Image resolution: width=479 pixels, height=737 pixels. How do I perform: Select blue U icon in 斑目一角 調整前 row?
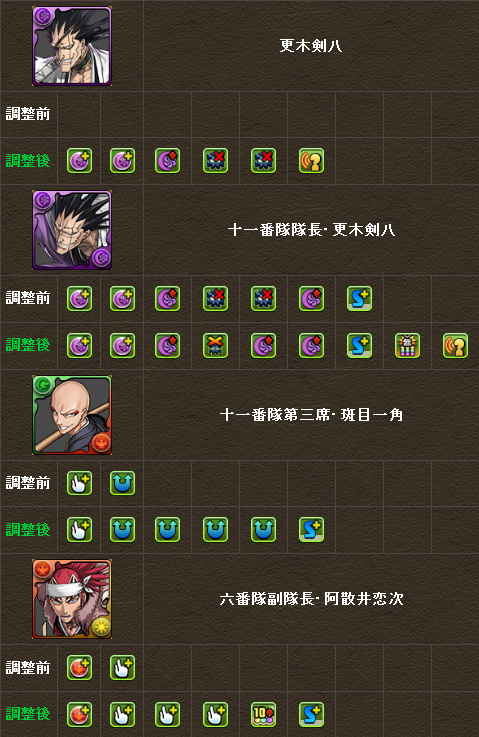pyautogui.click(x=123, y=483)
